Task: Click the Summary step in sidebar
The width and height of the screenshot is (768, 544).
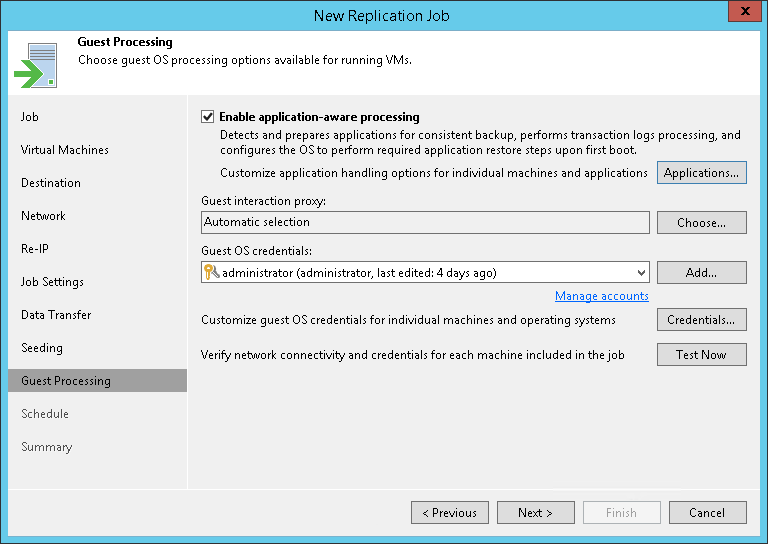Action: point(47,447)
